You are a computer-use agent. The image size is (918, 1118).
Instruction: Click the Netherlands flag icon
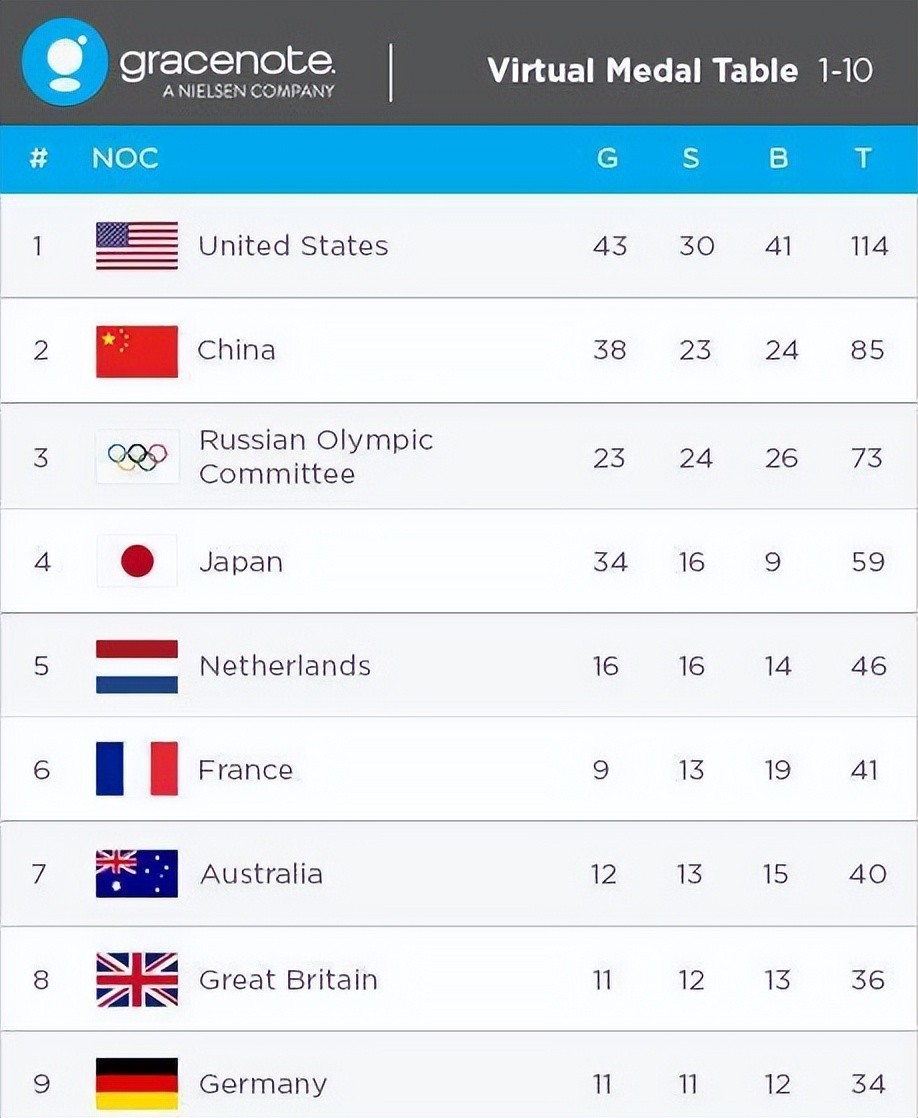click(x=137, y=666)
